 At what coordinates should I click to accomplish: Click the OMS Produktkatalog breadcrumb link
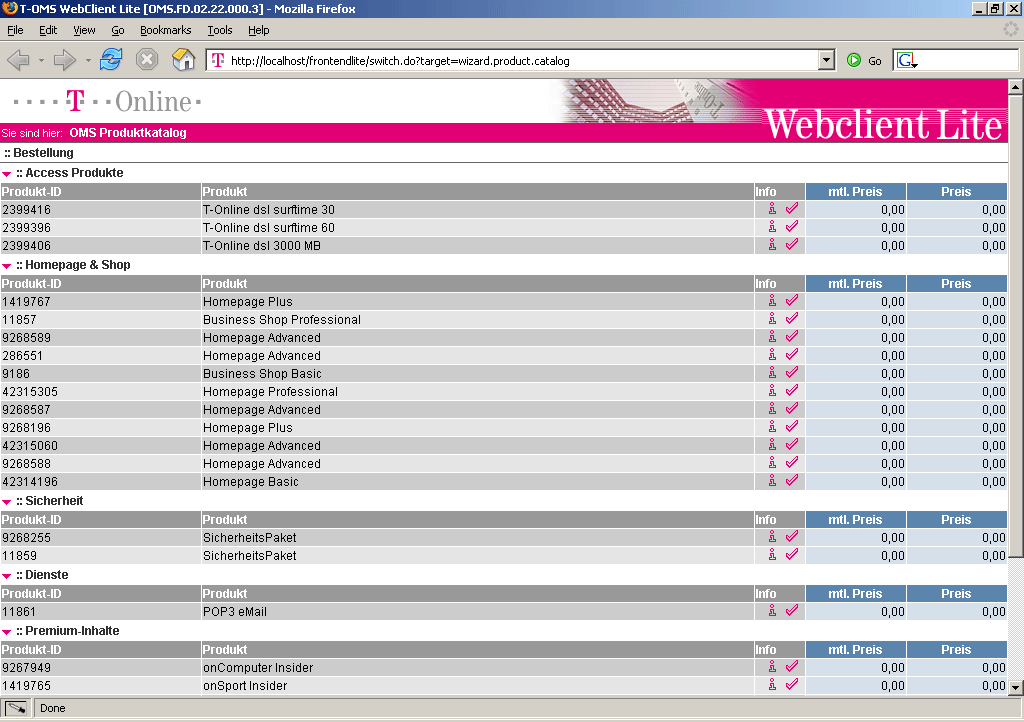pos(128,133)
